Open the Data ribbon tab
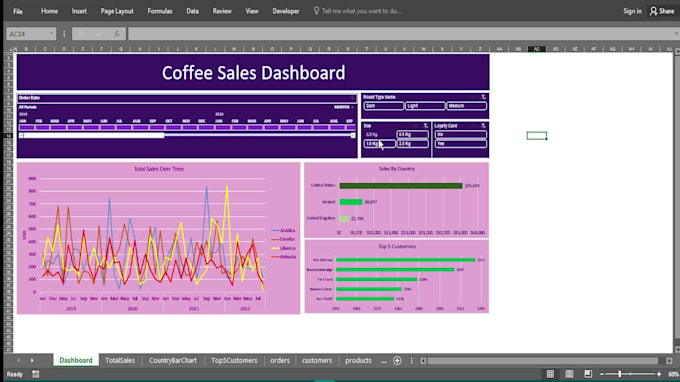The width and height of the screenshot is (680, 382). [x=193, y=11]
